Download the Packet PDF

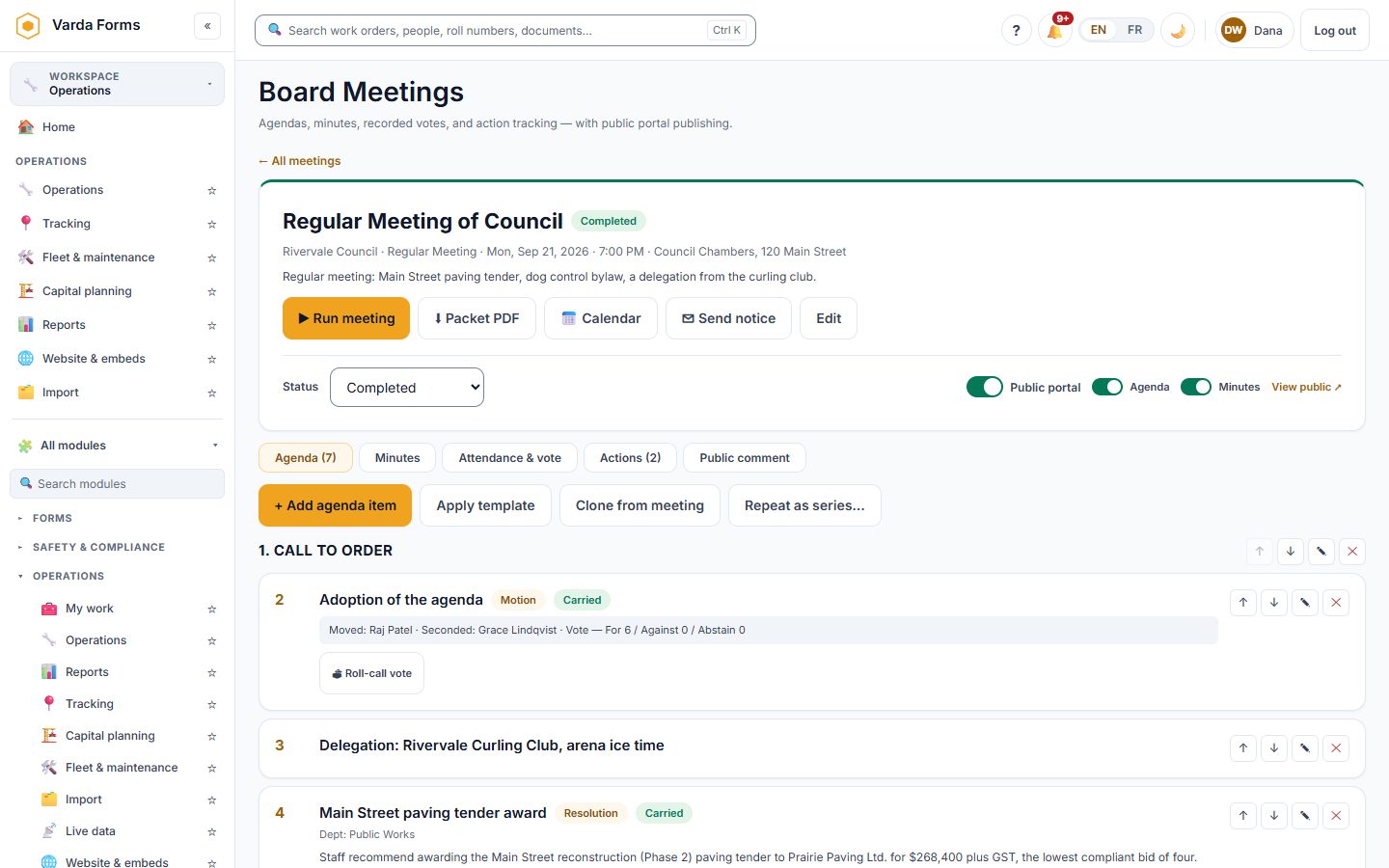[x=477, y=318]
